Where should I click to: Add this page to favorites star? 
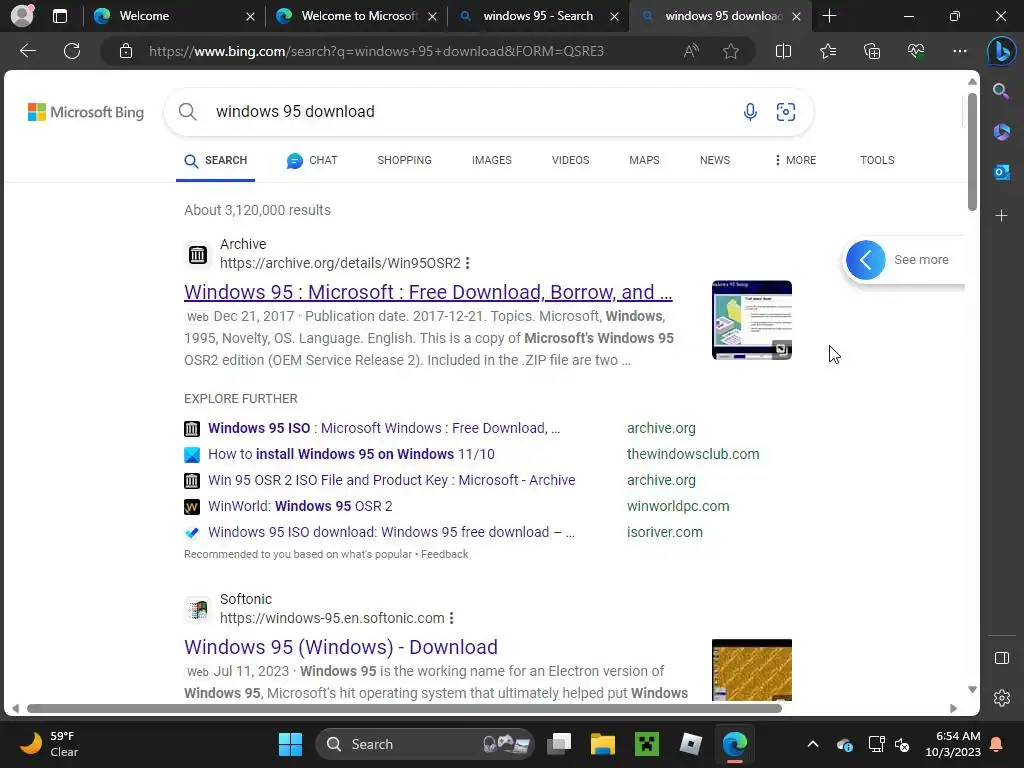point(731,51)
